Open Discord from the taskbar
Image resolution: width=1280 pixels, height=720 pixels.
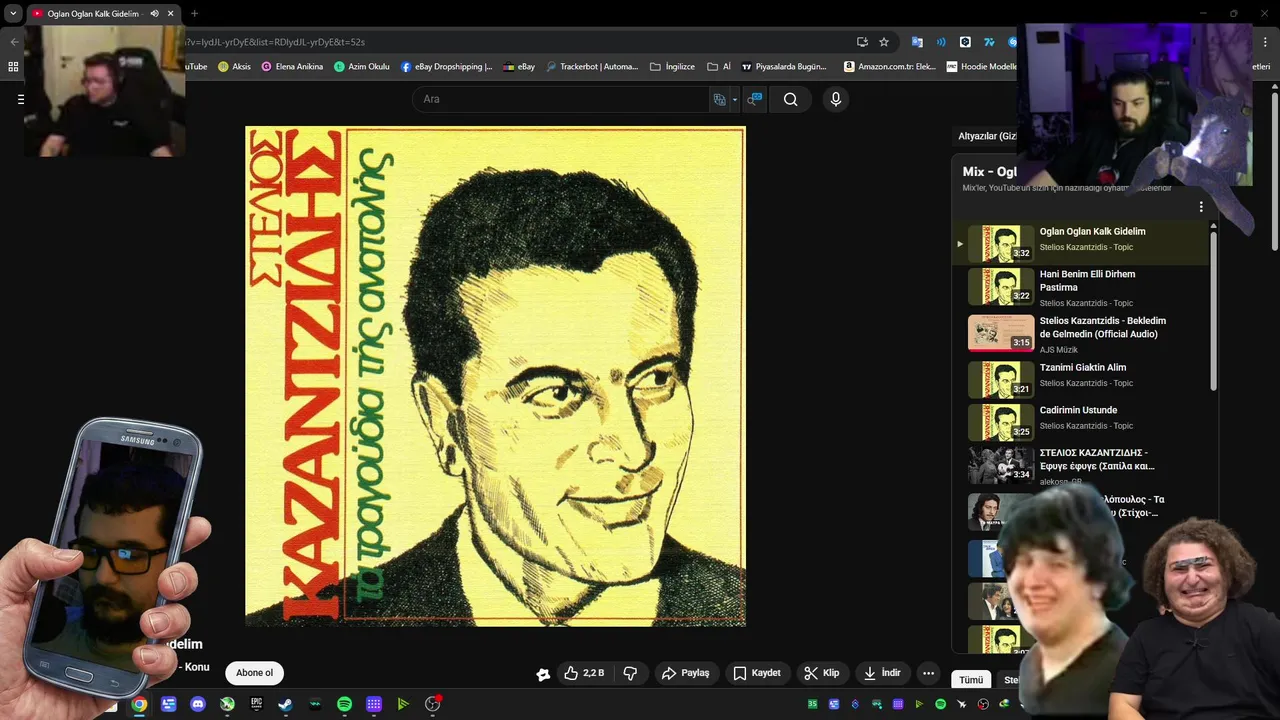[x=198, y=704]
